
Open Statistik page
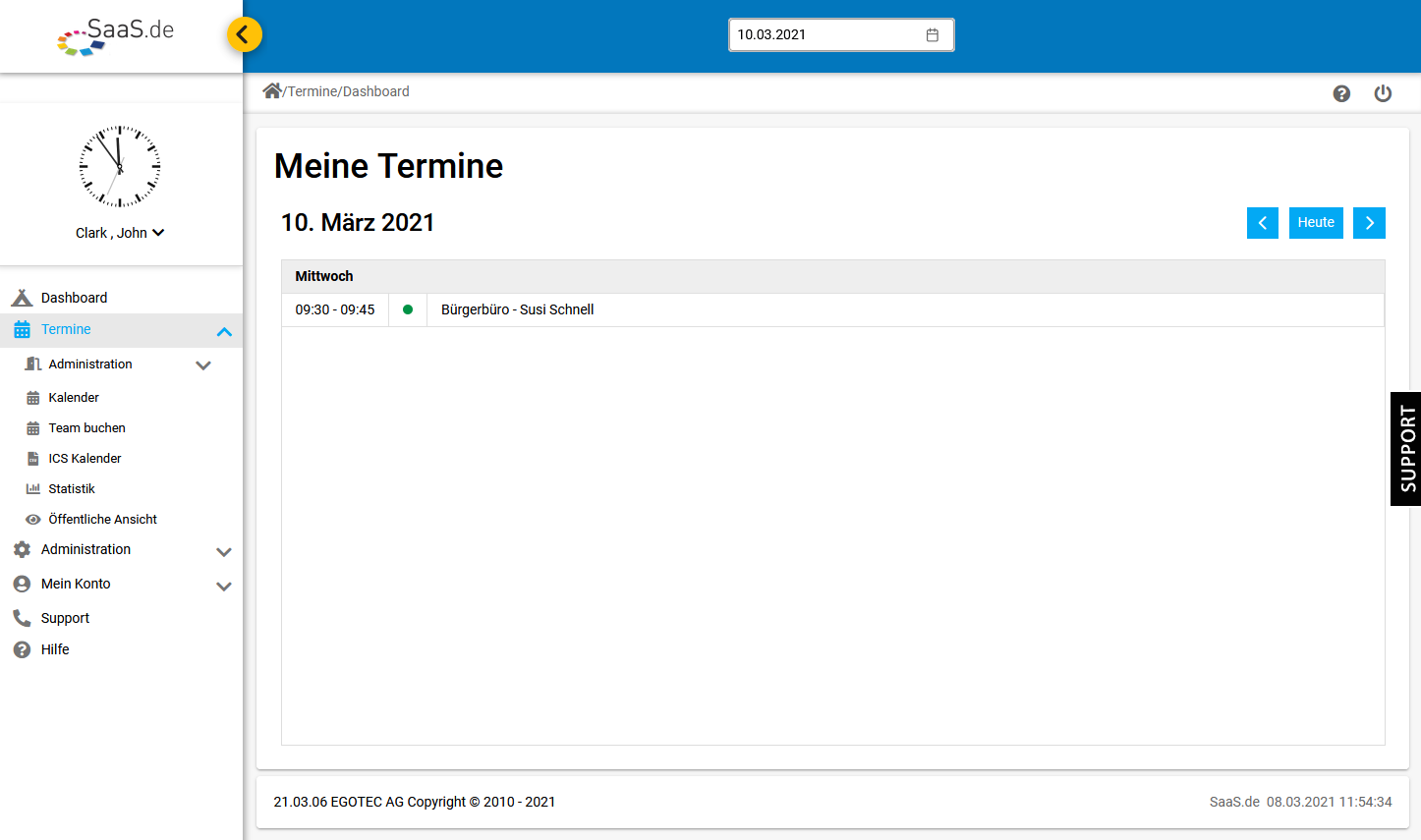click(x=72, y=488)
